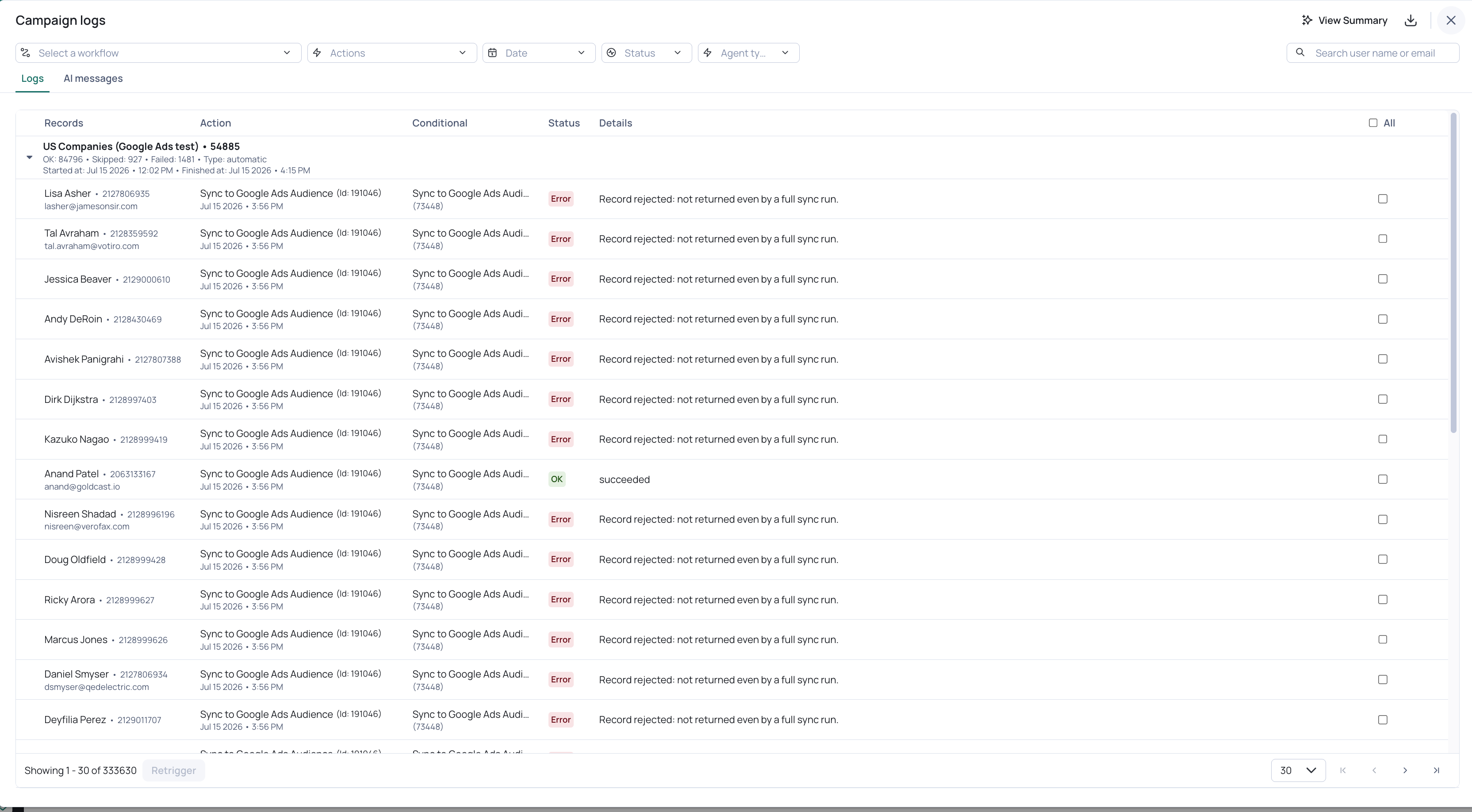This screenshot has width=1472, height=812.
Task: Click the Conditional column header
Action: (440, 123)
